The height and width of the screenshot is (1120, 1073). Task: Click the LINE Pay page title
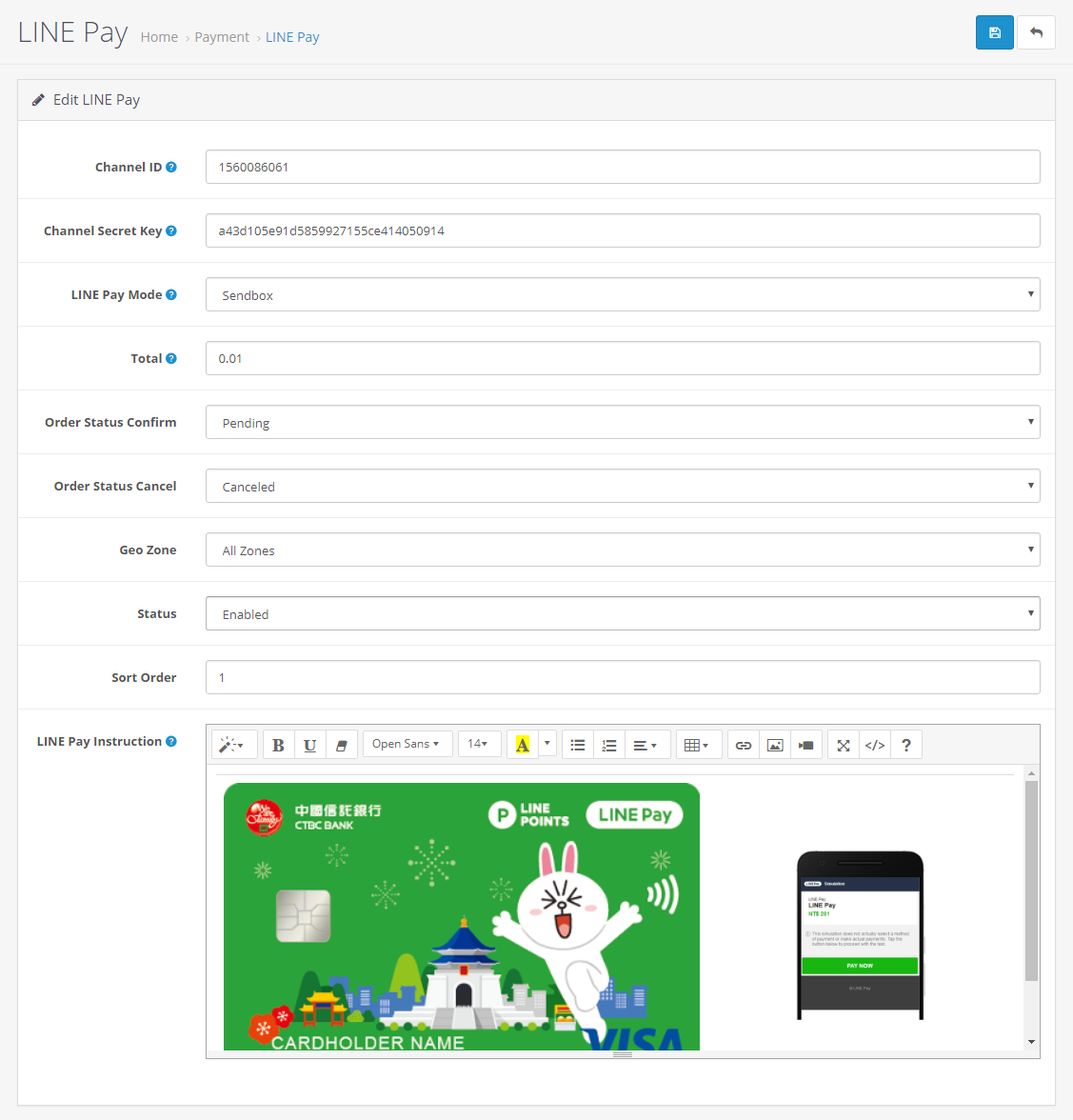72,32
